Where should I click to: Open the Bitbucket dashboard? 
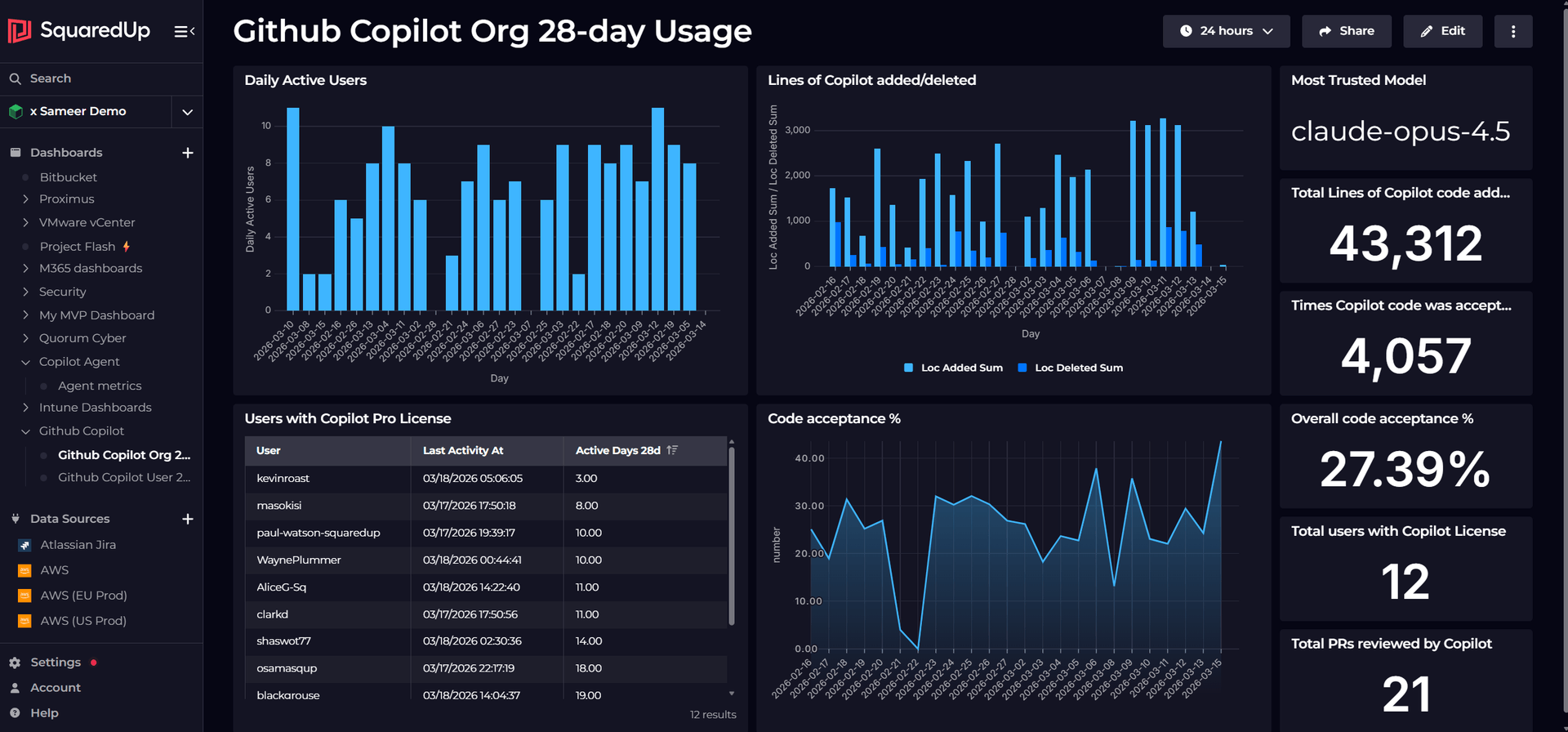click(69, 177)
